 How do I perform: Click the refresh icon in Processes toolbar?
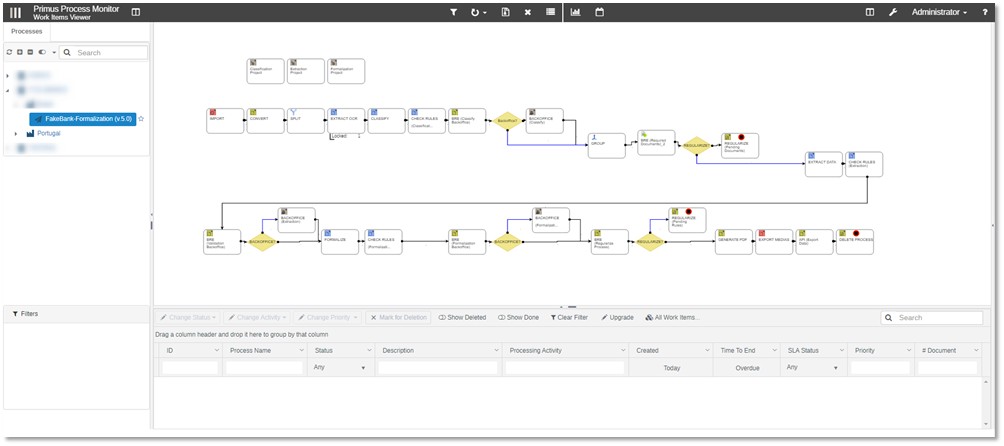[x=10, y=52]
